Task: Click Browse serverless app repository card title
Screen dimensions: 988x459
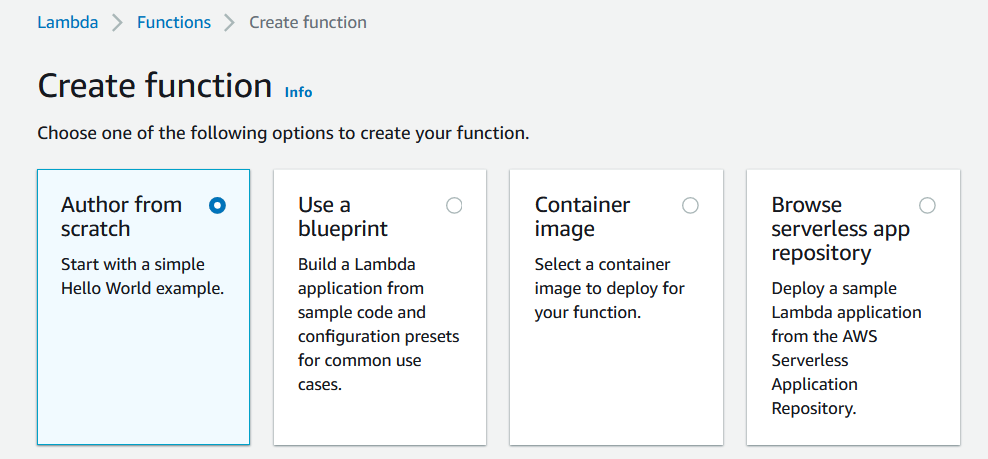Action: [840, 229]
